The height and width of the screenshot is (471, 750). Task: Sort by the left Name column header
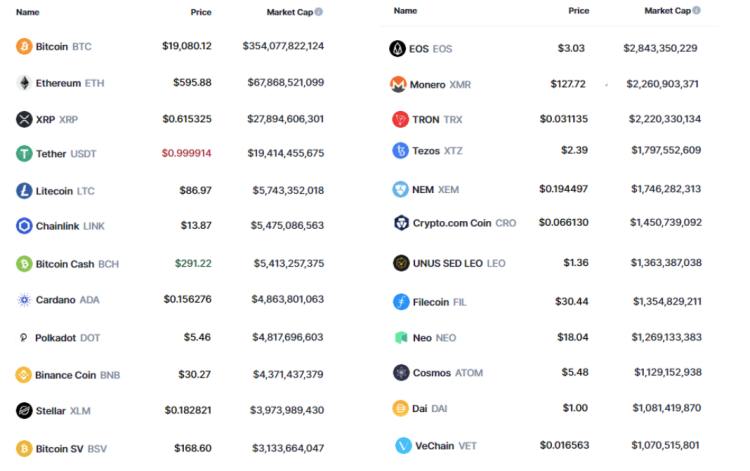tap(28, 12)
